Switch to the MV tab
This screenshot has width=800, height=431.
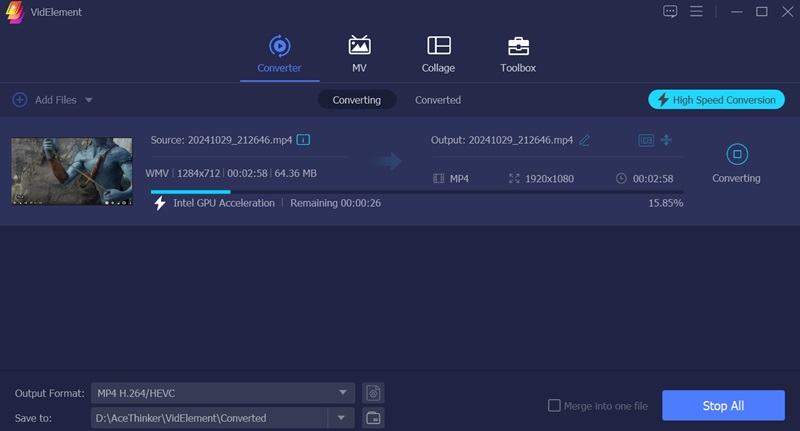coord(359,54)
